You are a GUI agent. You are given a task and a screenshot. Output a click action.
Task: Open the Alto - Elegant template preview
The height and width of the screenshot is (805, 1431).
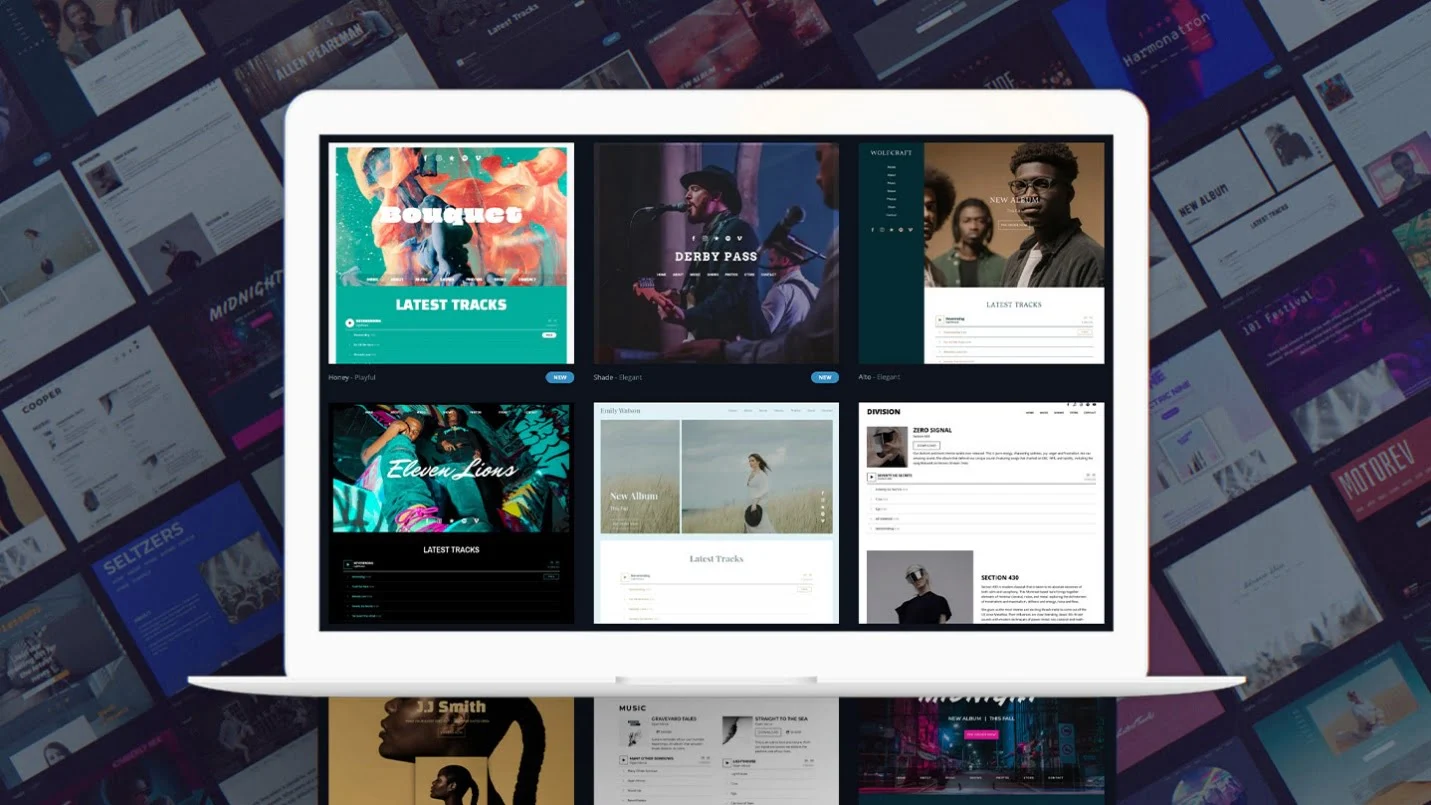pos(981,253)
